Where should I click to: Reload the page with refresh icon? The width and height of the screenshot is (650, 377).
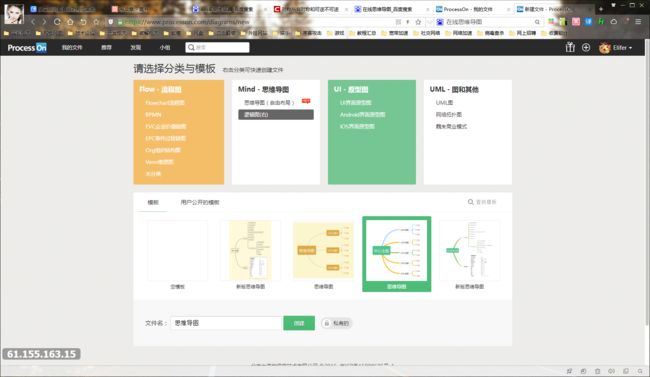57,22
